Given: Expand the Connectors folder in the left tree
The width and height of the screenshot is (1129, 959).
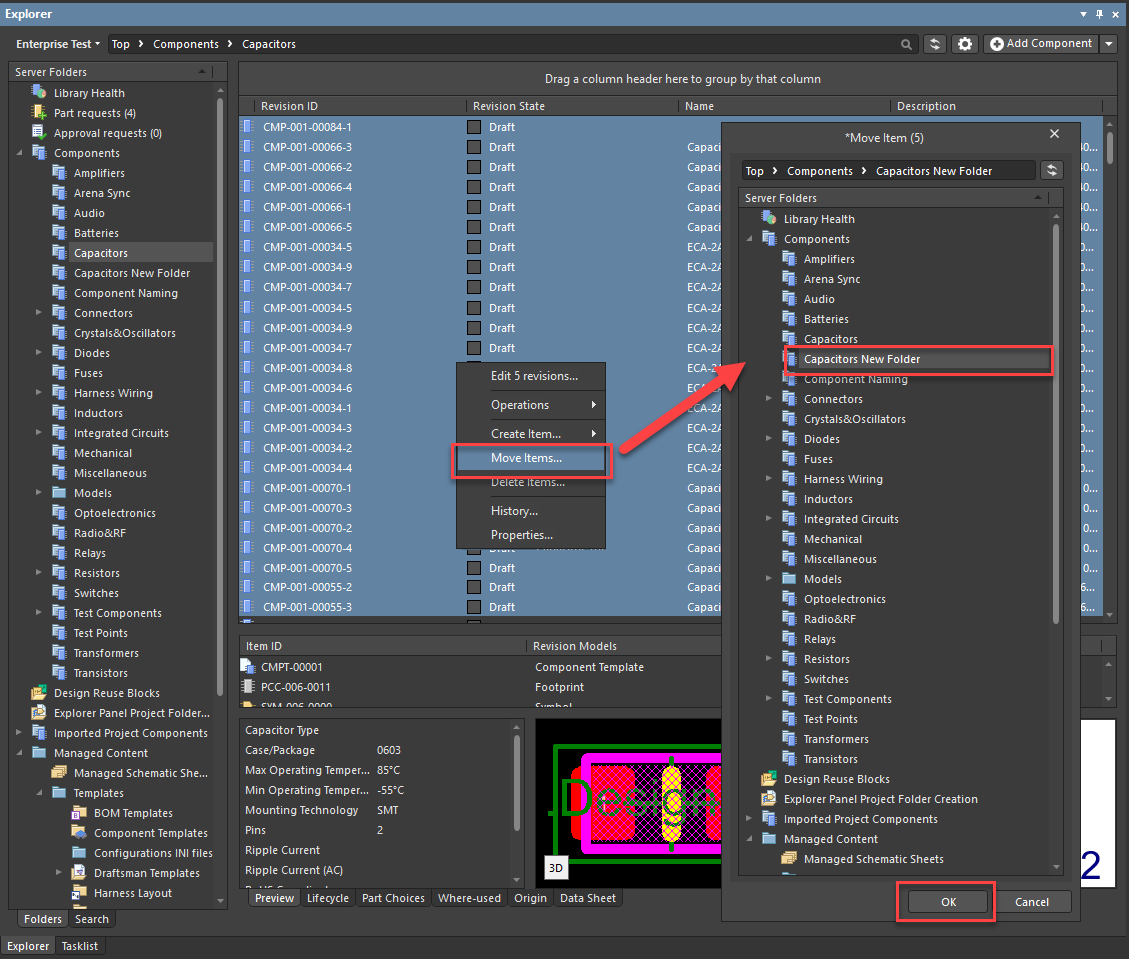Looking at the screenshot, I should [39, 312].
